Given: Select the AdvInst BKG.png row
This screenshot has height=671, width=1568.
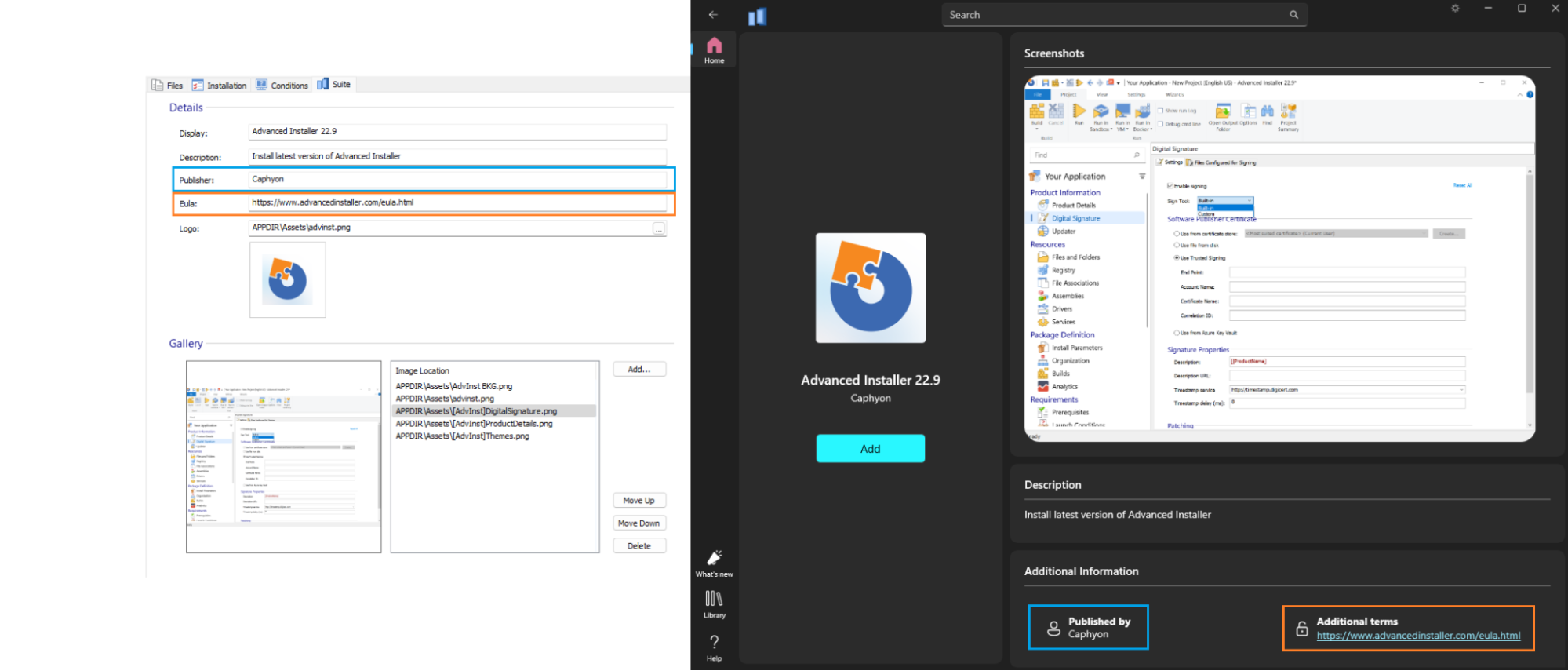Looking at the screenshot, I should 493,386.
